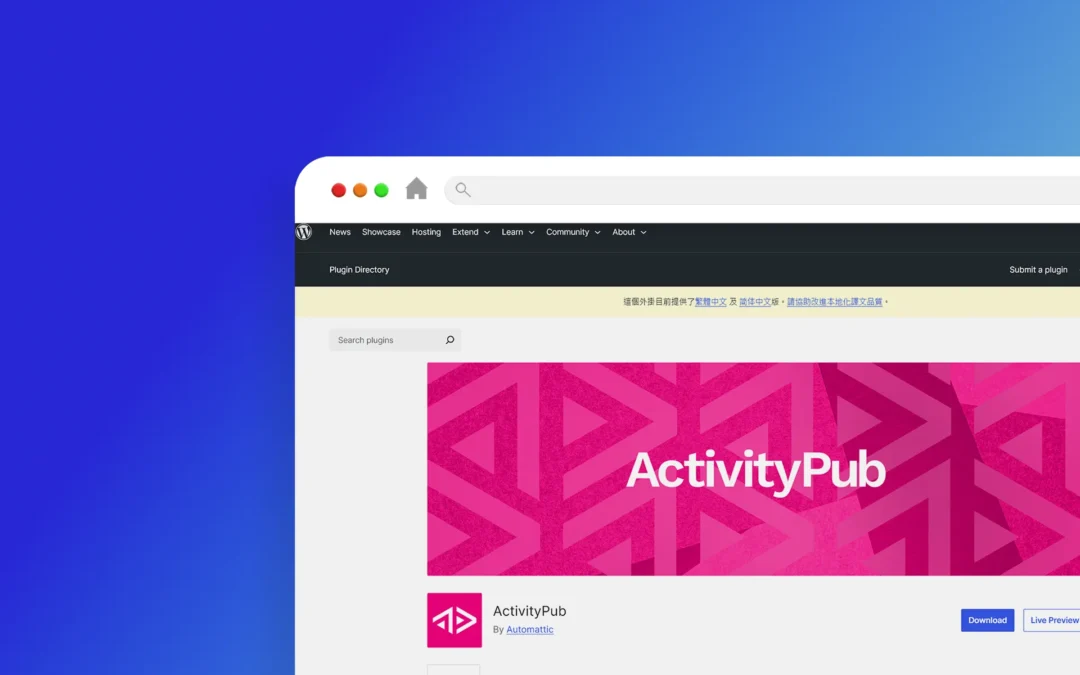Select the 簡体中文 language link
The image size is (1080, 675).
[755, 302]
